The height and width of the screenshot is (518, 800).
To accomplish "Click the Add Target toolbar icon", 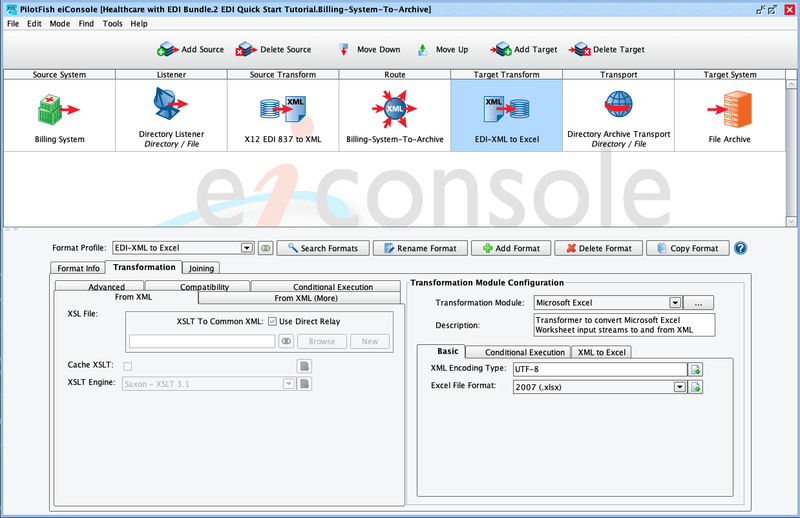I will pyautogui.click(x=501, y=50).
